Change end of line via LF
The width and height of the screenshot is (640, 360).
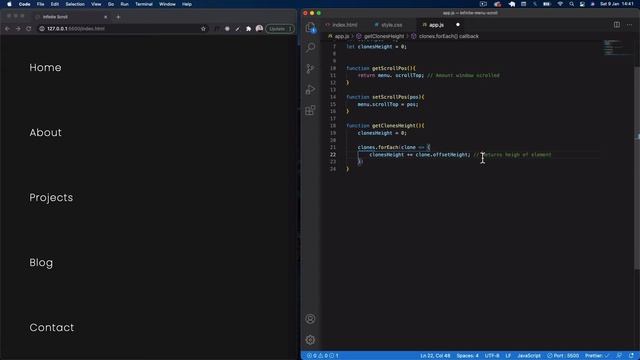508,356
